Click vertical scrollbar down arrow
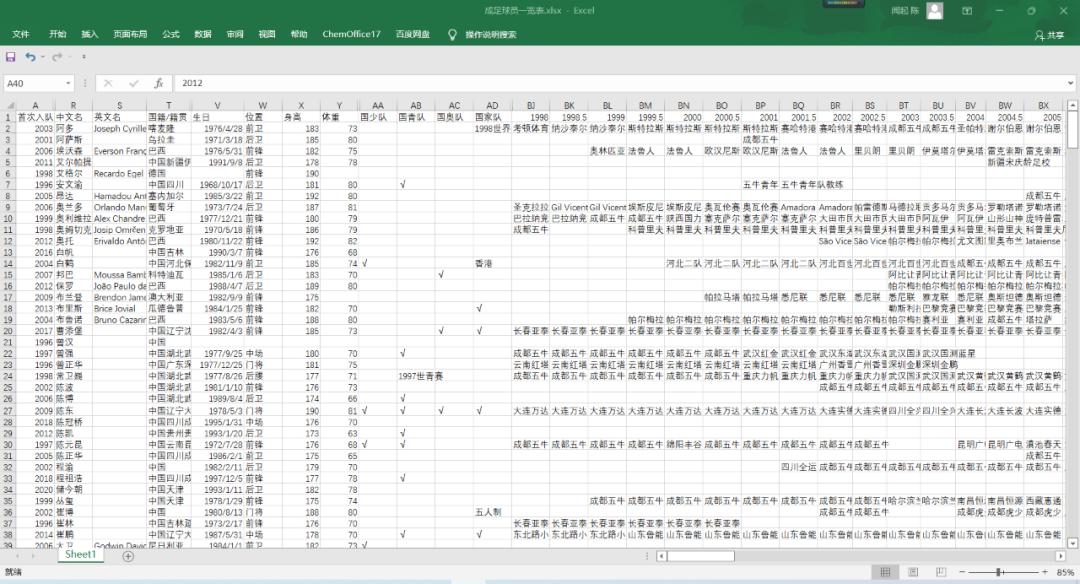Screen dimensions: 1080x584 tap(1072, 543)
